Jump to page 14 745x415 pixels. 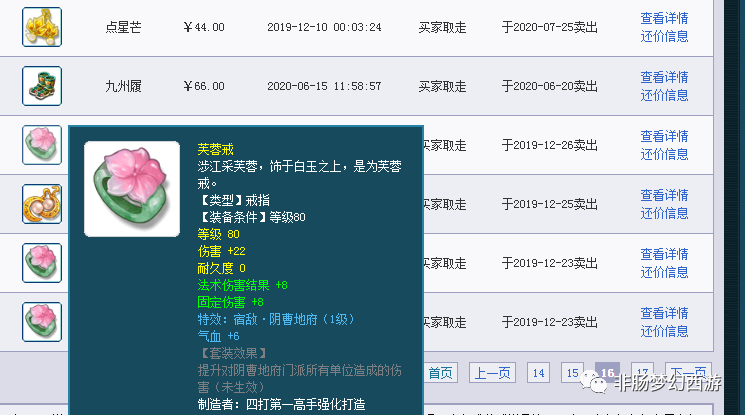click(x=539, y=373)
